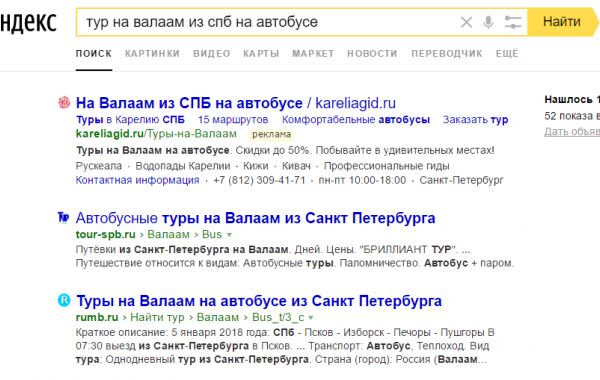The width and height of the screenshot is (600, 380).
Task: Click the Yandex logo
Action: [x=28, y=22]
